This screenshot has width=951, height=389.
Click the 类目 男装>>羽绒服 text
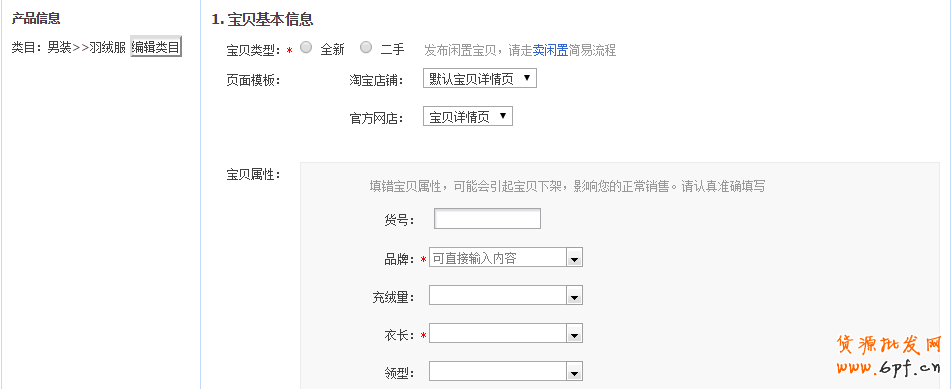(69, 47)
